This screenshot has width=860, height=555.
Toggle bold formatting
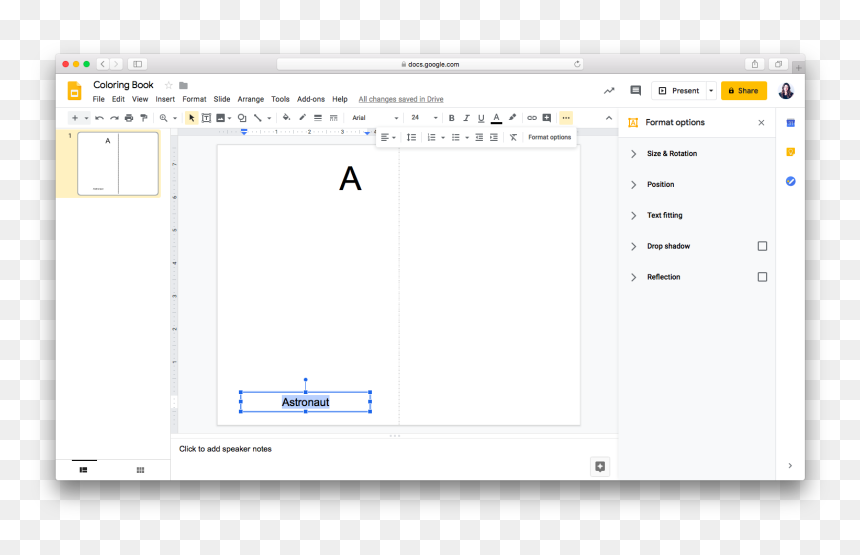click(451, 118)
